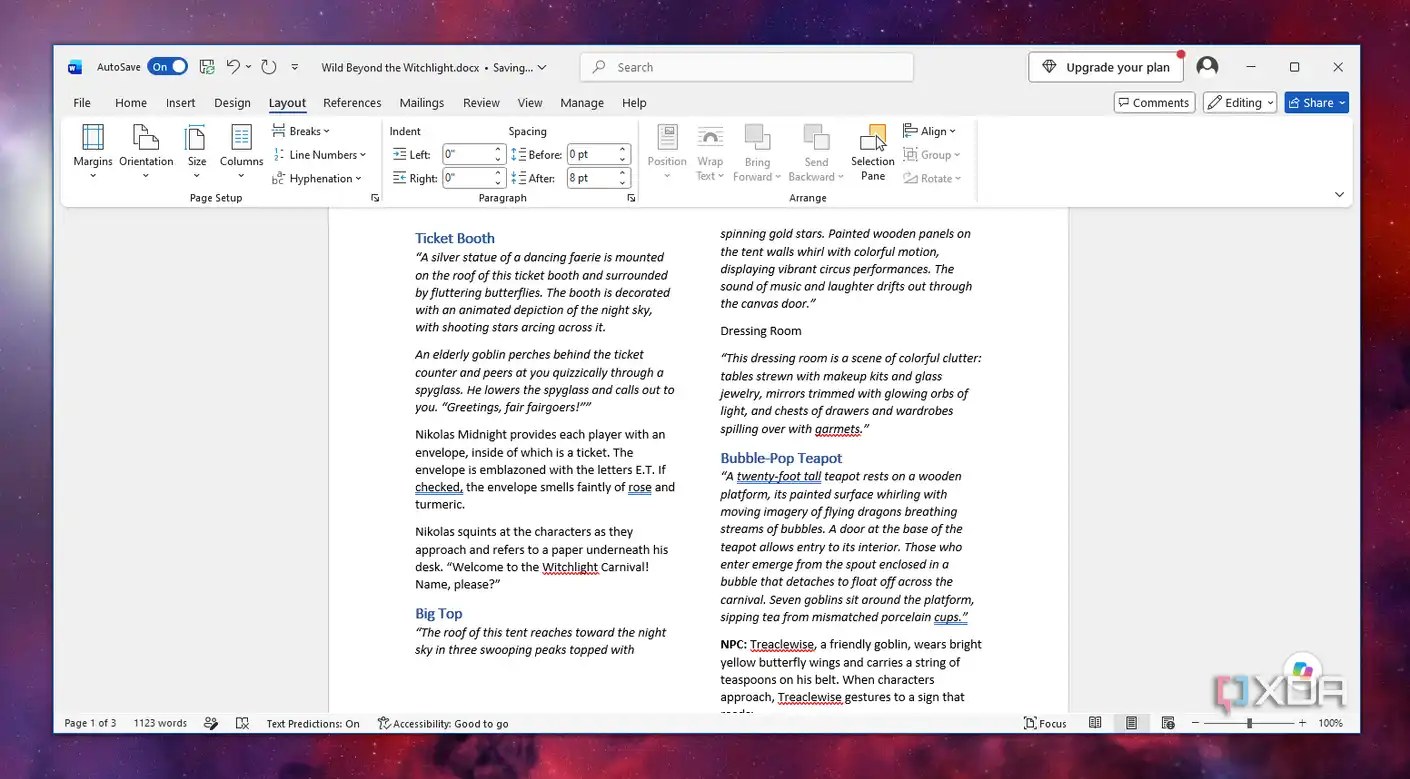Click the Position icon in Arrange group
The height and width of the screenshot is (779, 1410).
(x=667, y=138)
